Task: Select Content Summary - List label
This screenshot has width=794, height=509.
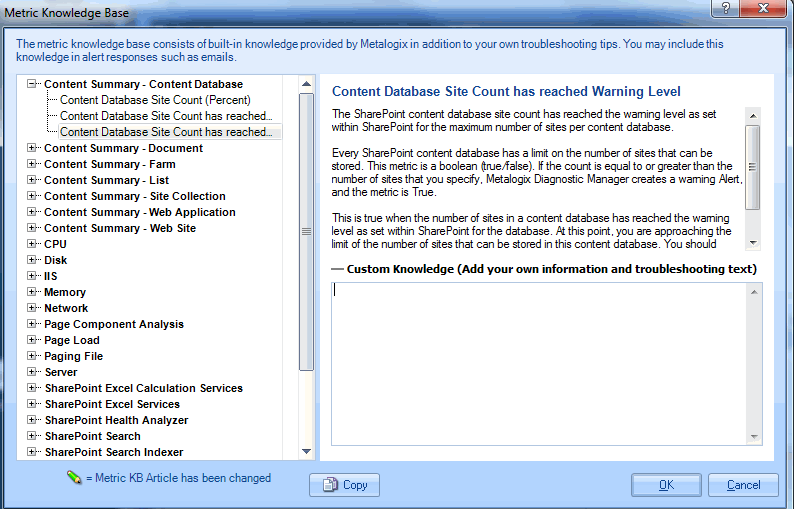Action: (x=106, y=180)
